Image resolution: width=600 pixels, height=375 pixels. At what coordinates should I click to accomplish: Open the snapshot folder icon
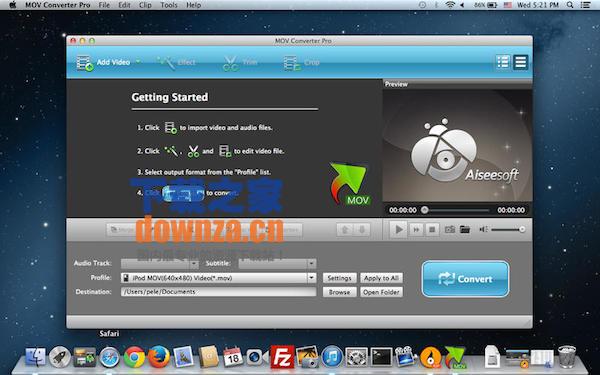pyautogui.click(x=465, y=229)
